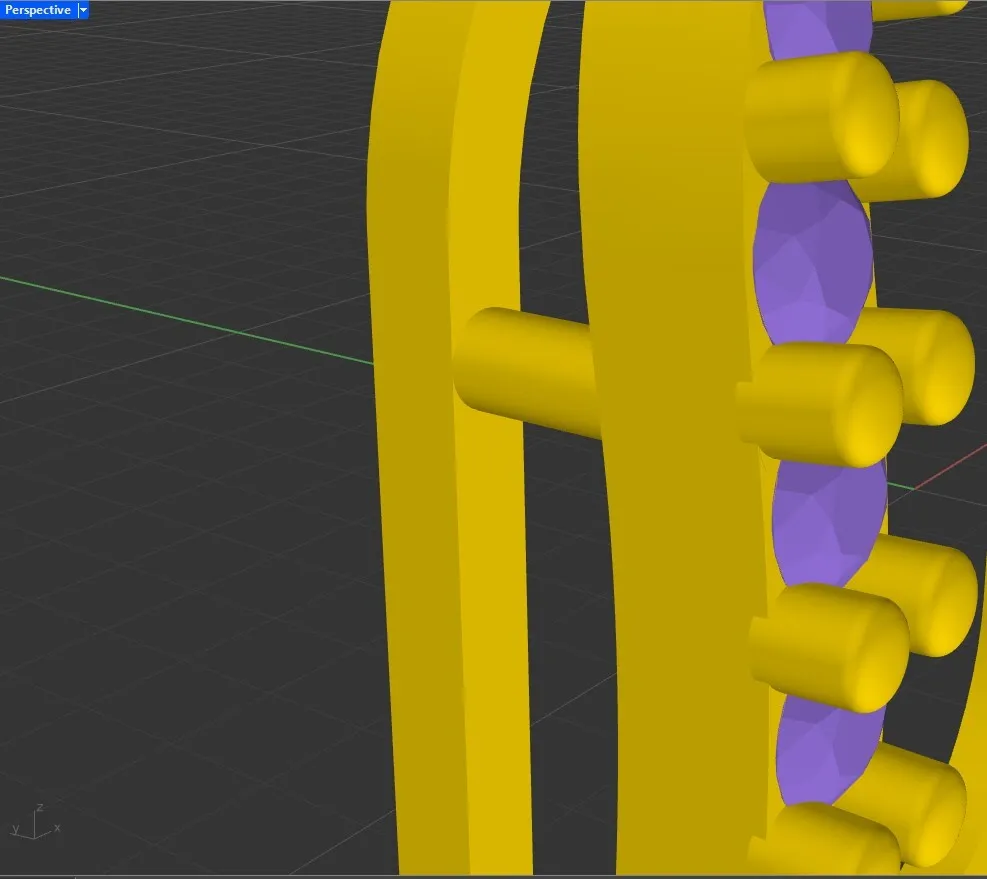Click the world XYZ axis icon
Image resolution: width=987 pixels, height=879 pixels.
(x=36, y=821)
